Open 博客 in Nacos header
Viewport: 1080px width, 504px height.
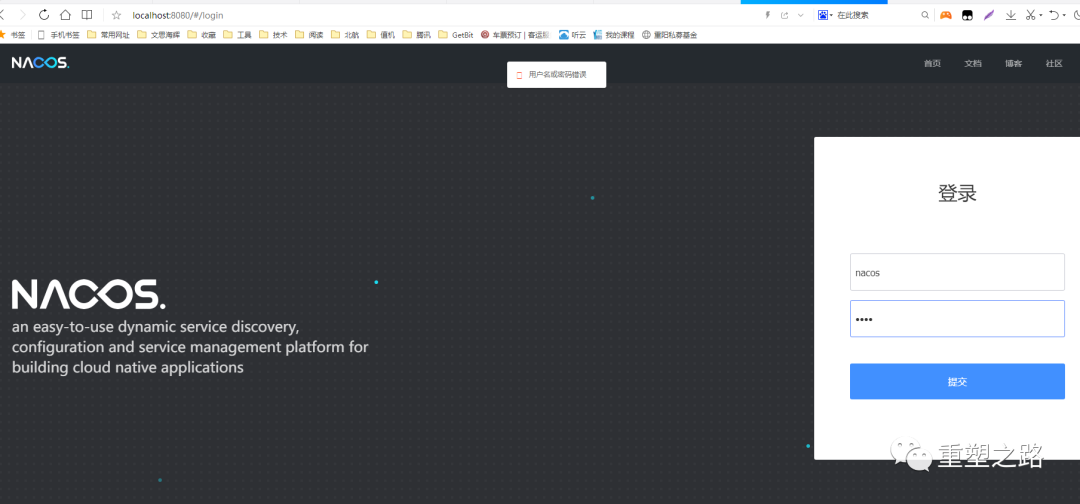[1013, 63]
